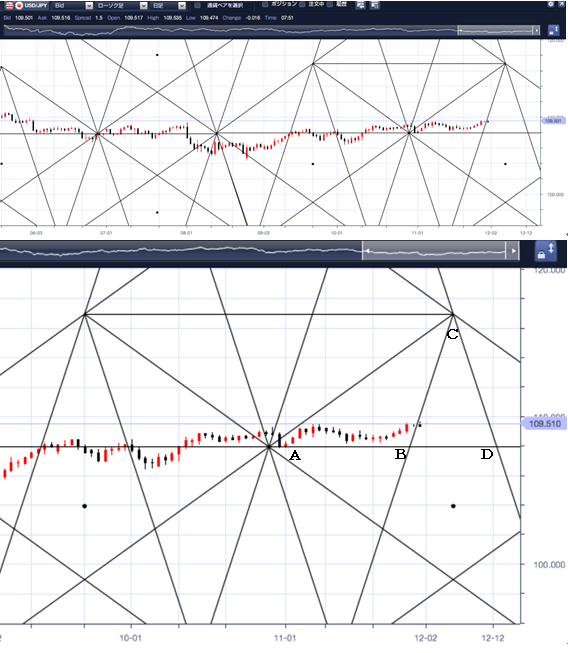Image resolution: width=568 pixels, height=653 pixels.
Task: Click the first chart tool icon after 履歴
Action: (361, 5)
